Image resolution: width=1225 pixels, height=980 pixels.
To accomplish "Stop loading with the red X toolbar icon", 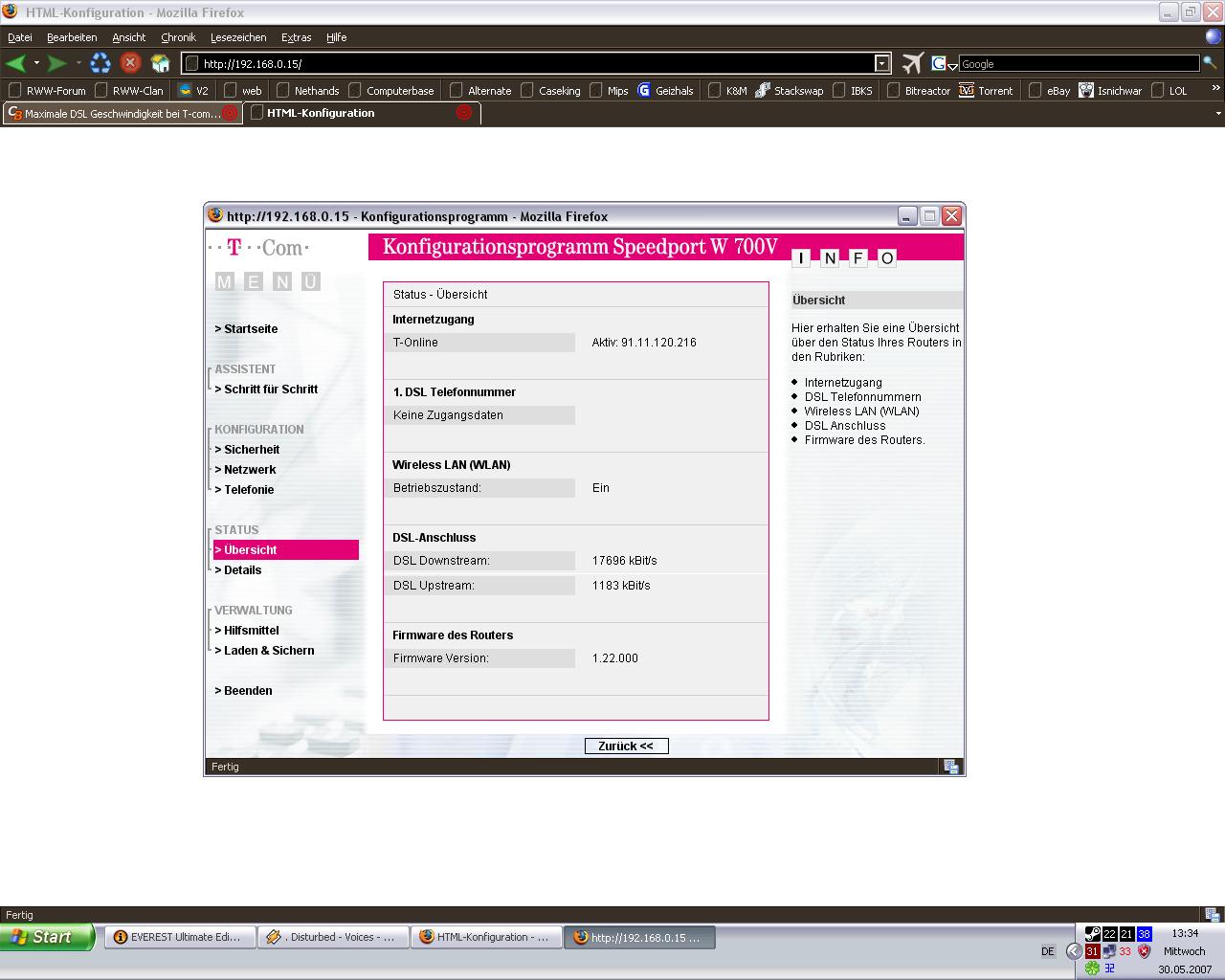I will 131,63.
